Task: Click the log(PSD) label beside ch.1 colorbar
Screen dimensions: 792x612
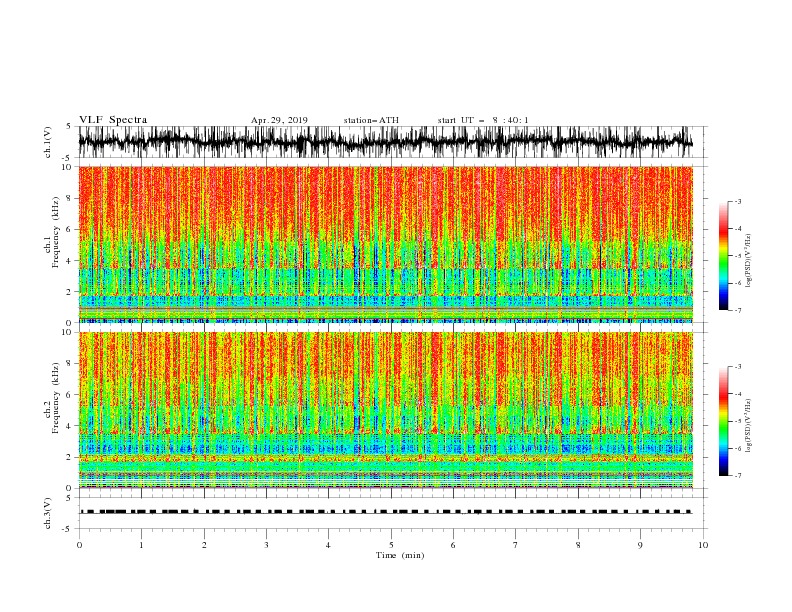Action: pos(749,261)
